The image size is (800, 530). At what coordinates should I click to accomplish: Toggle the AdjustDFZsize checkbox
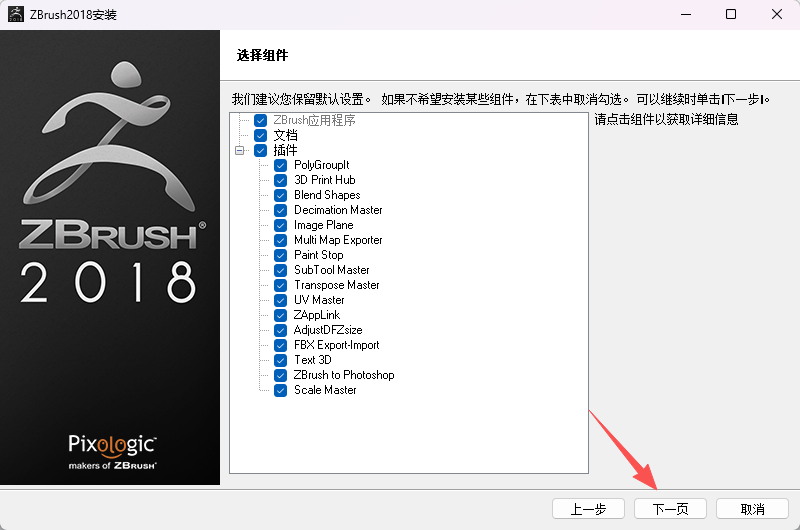[x=281, y=331]
